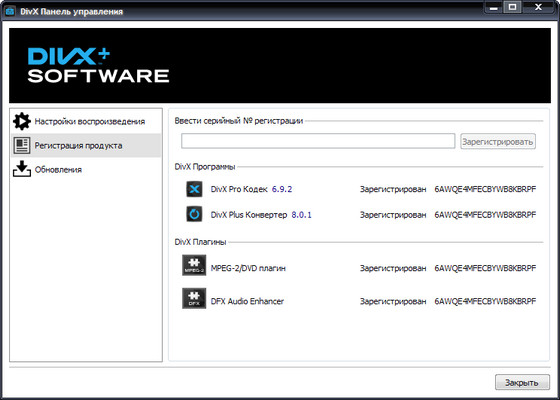The height and width of the screenshot is (400, 560).
Task: Click the product registration newspaper icon
Action: click(22, 145)
